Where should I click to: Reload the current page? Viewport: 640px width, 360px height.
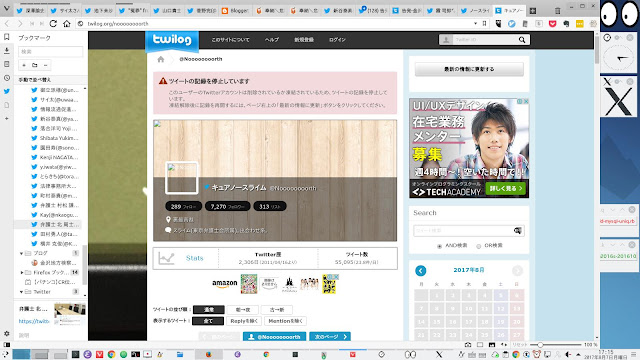(x=53, y=24)
